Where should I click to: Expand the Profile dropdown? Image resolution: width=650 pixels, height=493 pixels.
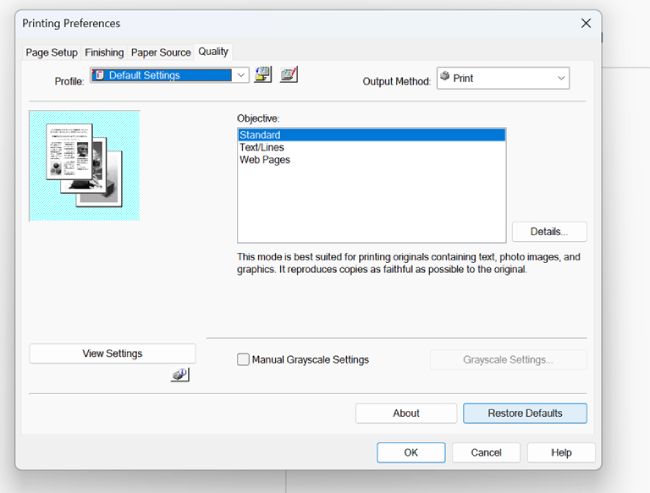click(241, 75)
